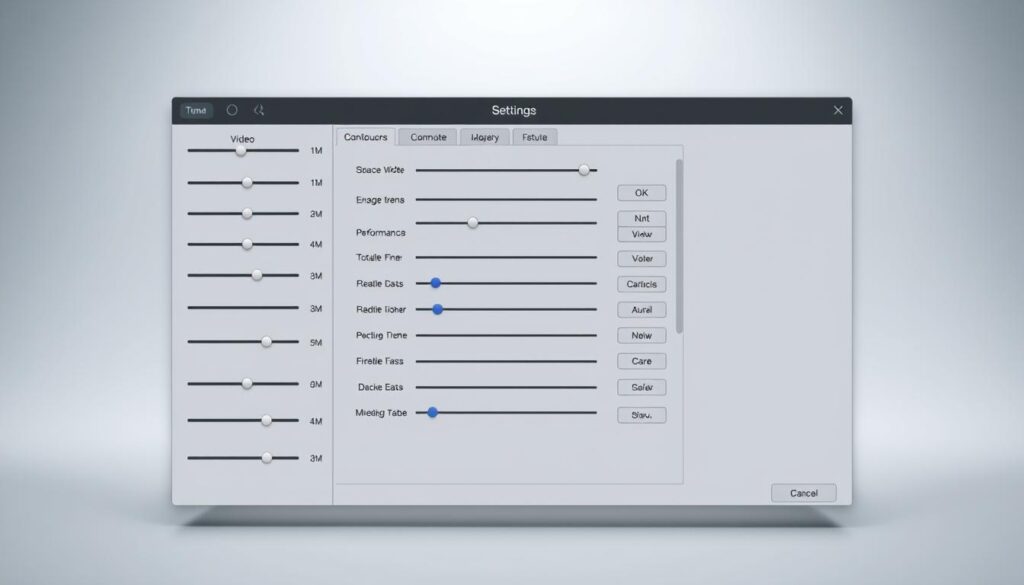Click the Radlle Bher label
Screen dimensions: 1024x585
pos(381,309)
